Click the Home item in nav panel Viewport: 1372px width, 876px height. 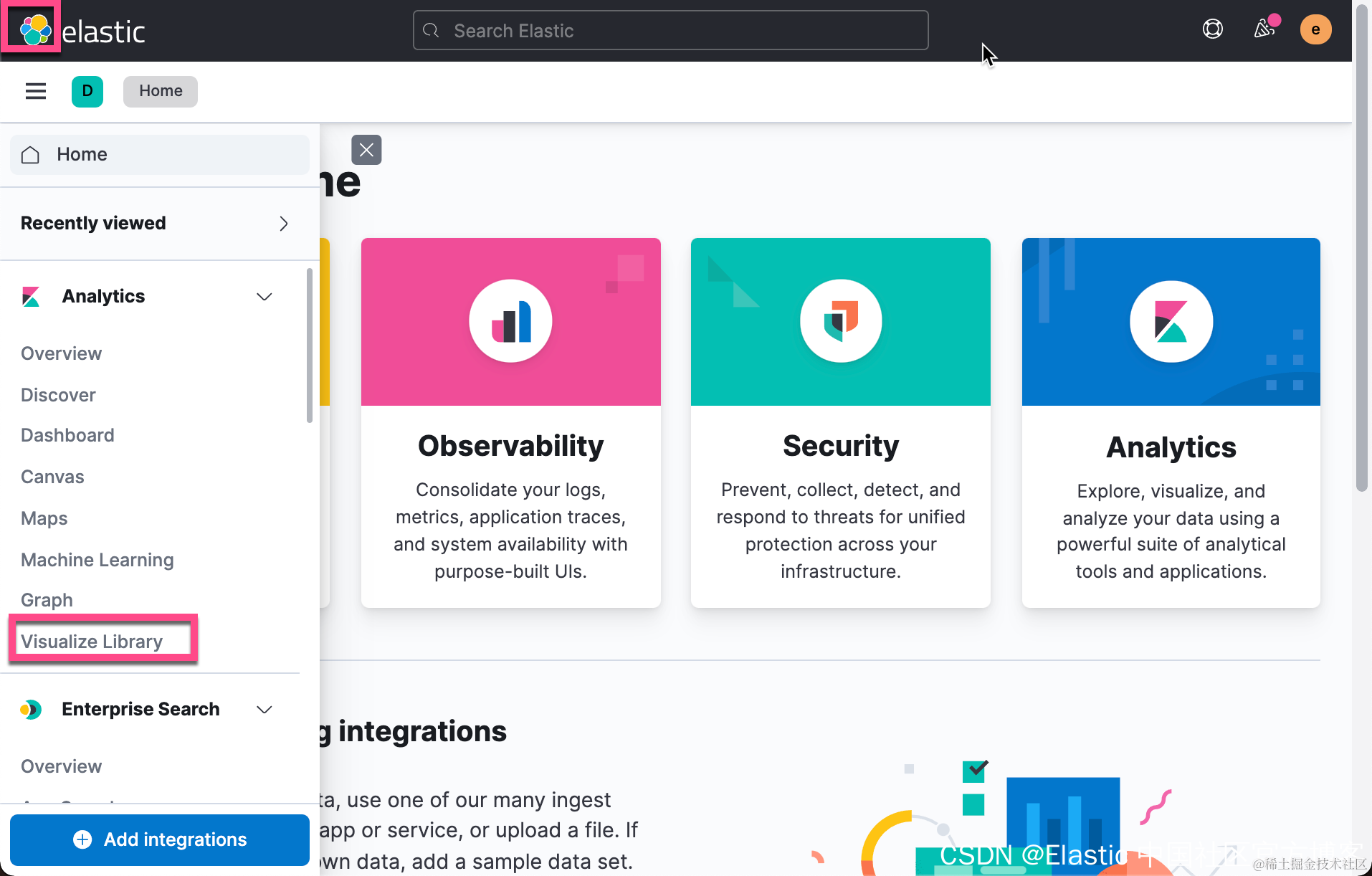(x=159, y=155)
